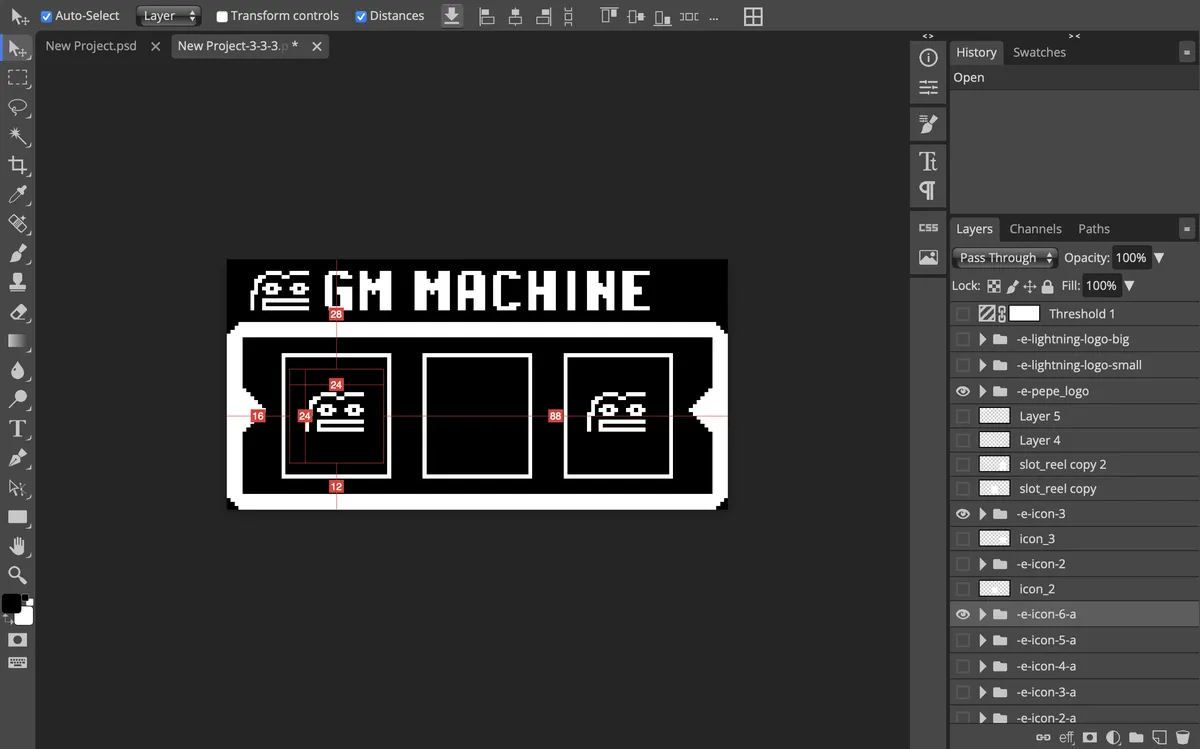Hide the -e-icon-6-a layer group
1200x749 pixels.
(x=963, y=614)
